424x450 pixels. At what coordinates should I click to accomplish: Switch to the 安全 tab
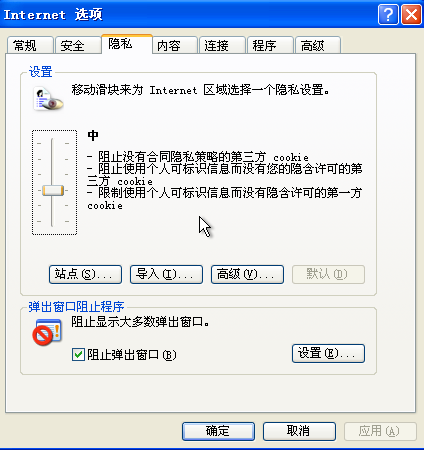[x=78, y=45]
